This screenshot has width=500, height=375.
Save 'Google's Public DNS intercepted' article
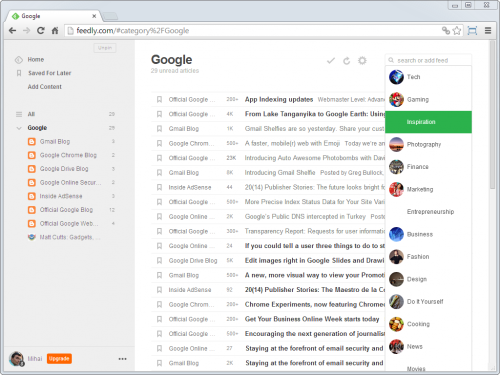[x=159, y=217]
